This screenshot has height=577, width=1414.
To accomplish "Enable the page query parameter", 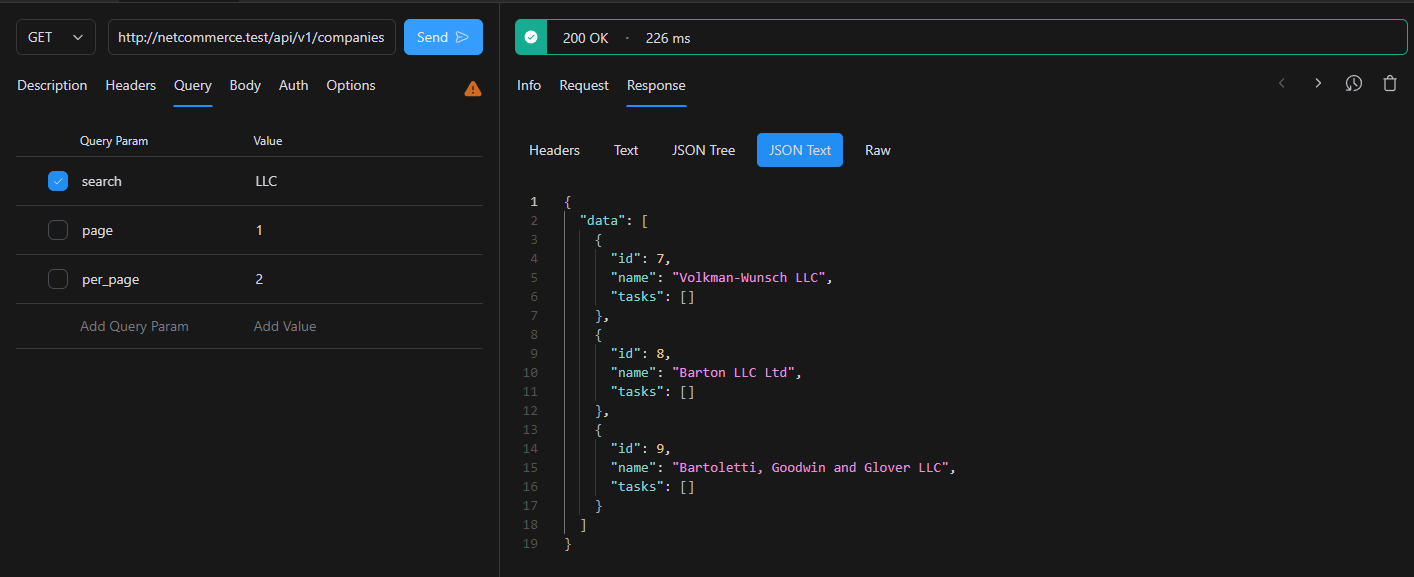I will pyautogui.click(x=57, y=230).
